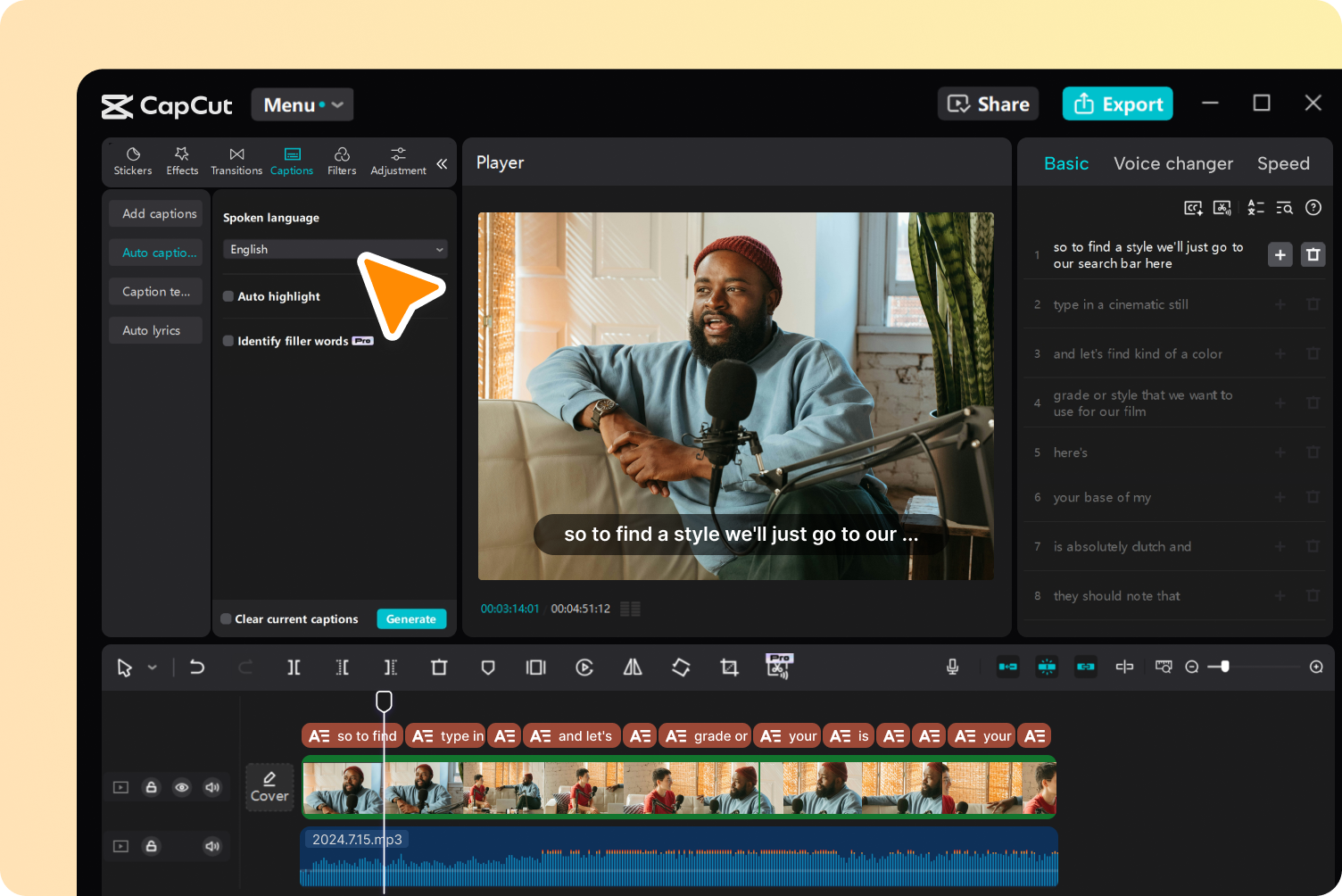Viewport: 1342px width, 896px height.
Task: Select Add captions in sidebar
Action: [156, 213]
